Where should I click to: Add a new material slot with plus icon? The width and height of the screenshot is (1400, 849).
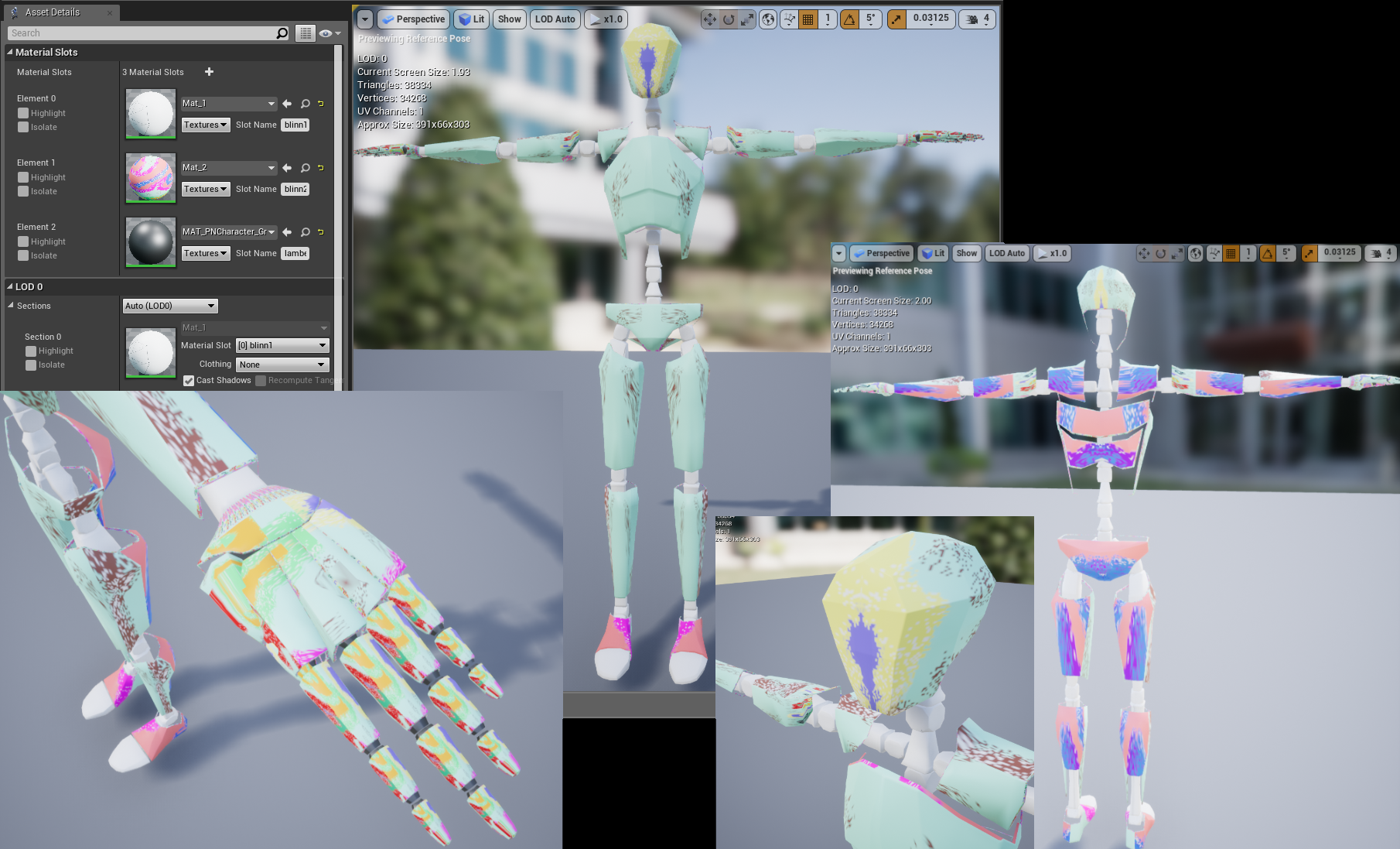pyautogui.click(x=209, y=72)
